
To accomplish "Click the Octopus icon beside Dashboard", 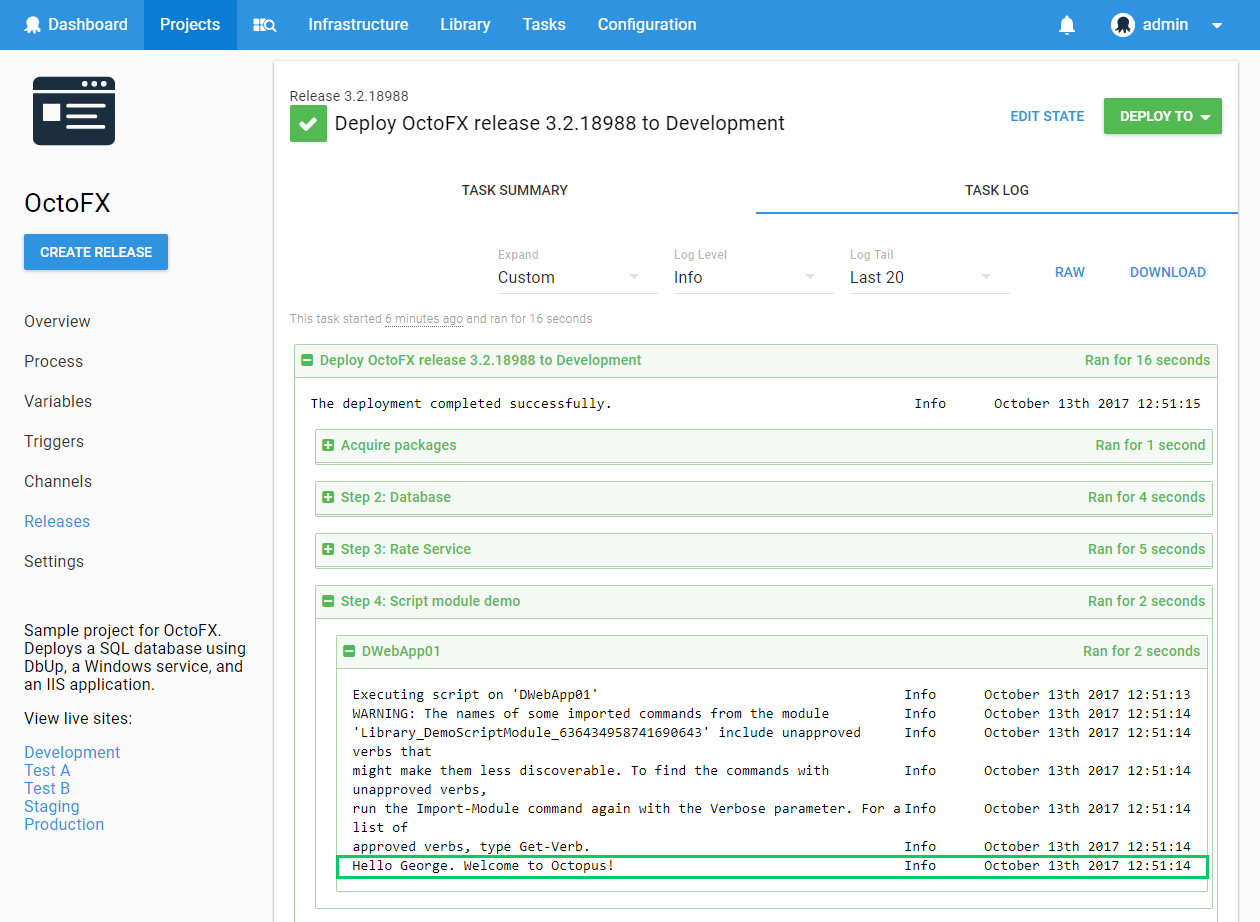I will (x=34, y=25).
